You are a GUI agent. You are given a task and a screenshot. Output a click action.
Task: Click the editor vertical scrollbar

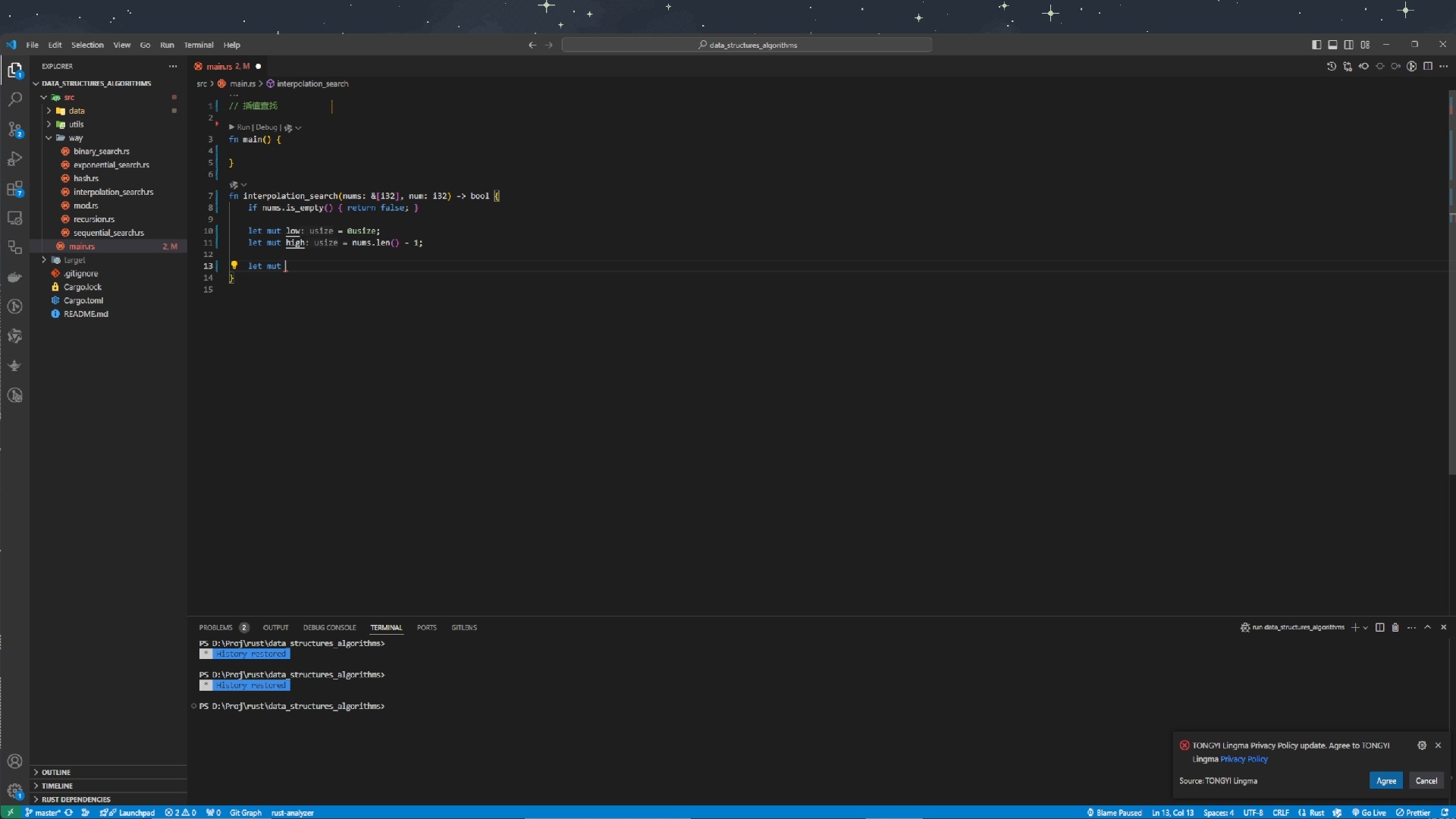(x=1451, y=303)
